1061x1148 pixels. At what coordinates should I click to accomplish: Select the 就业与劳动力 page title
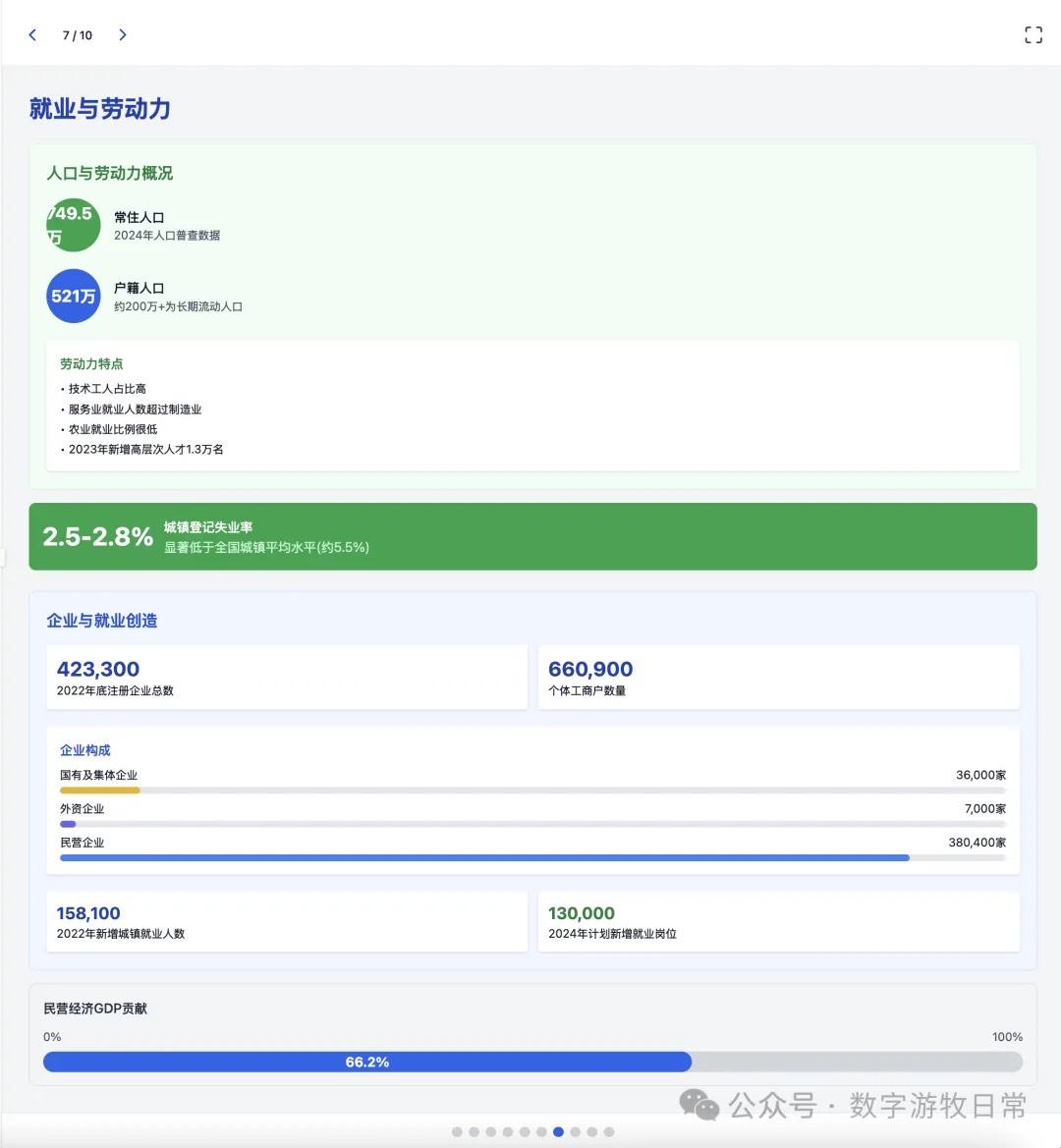pyautogui.click(x=100, y=109)
